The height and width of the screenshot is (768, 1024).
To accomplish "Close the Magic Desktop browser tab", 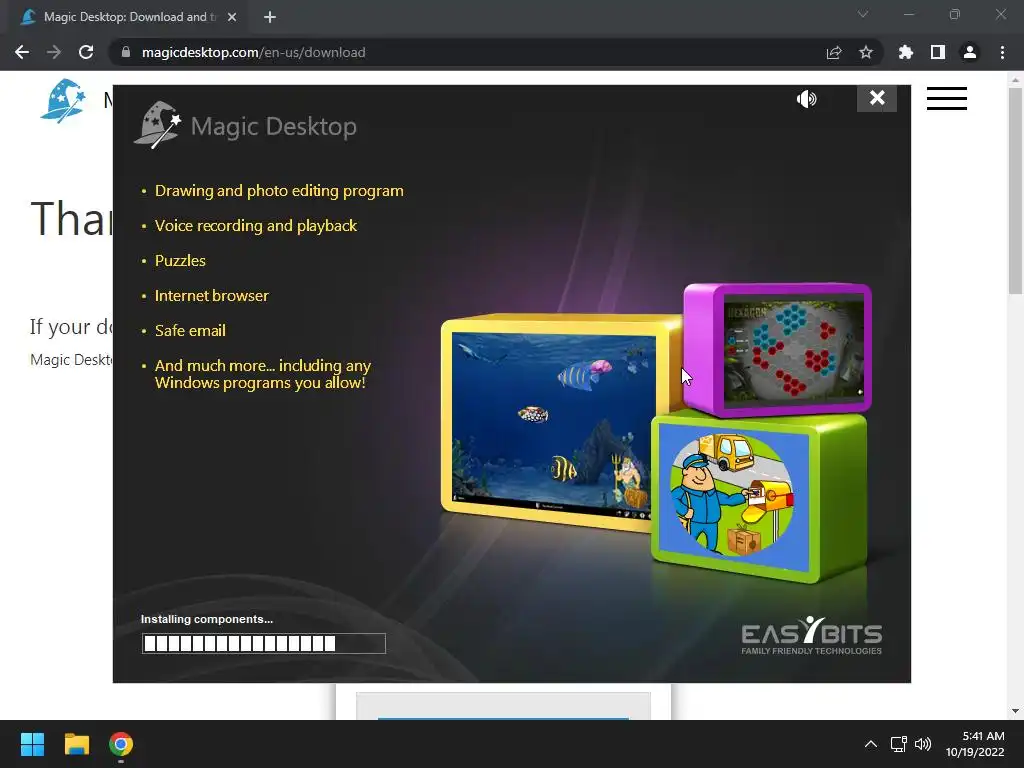I will click(x=232, y=17).
